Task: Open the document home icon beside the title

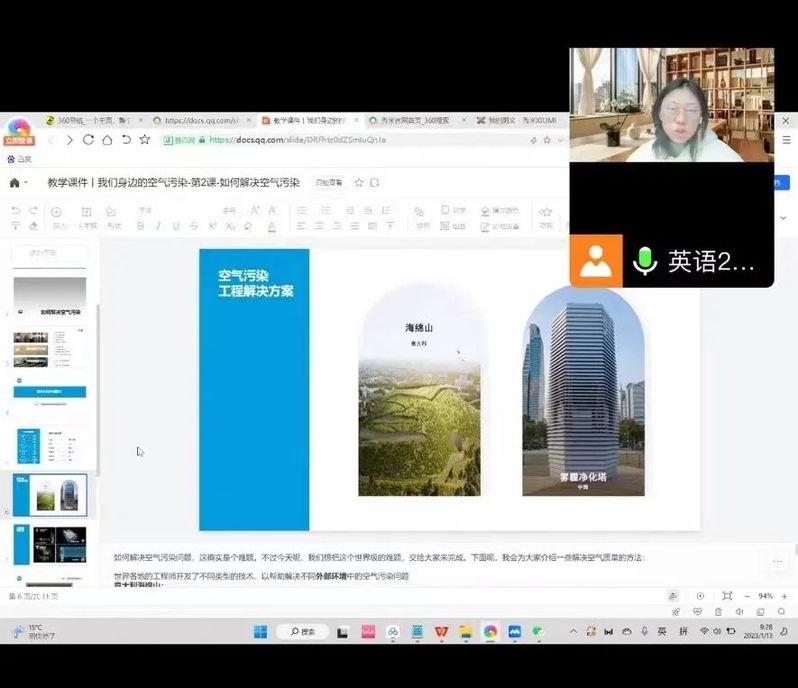Action: coord(14,183)
